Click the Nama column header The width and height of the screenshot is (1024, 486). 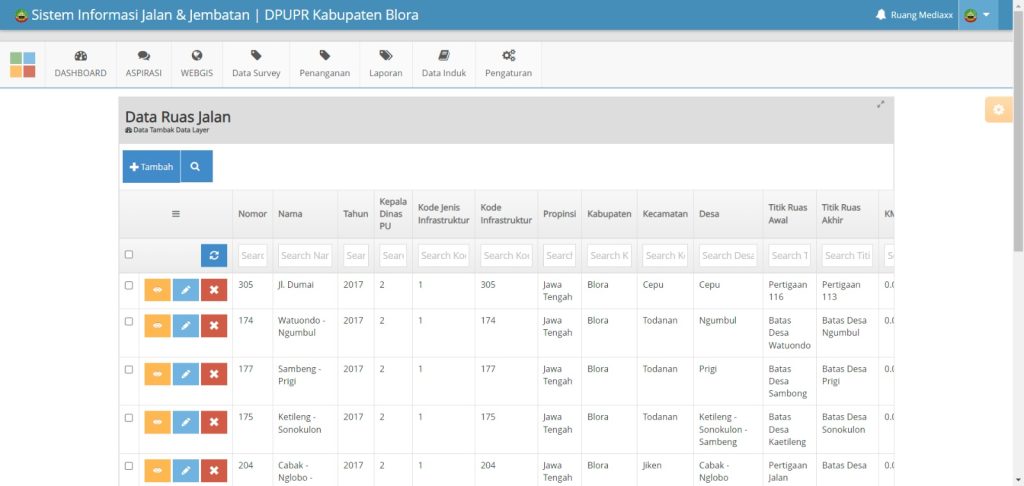coord(305,214)
